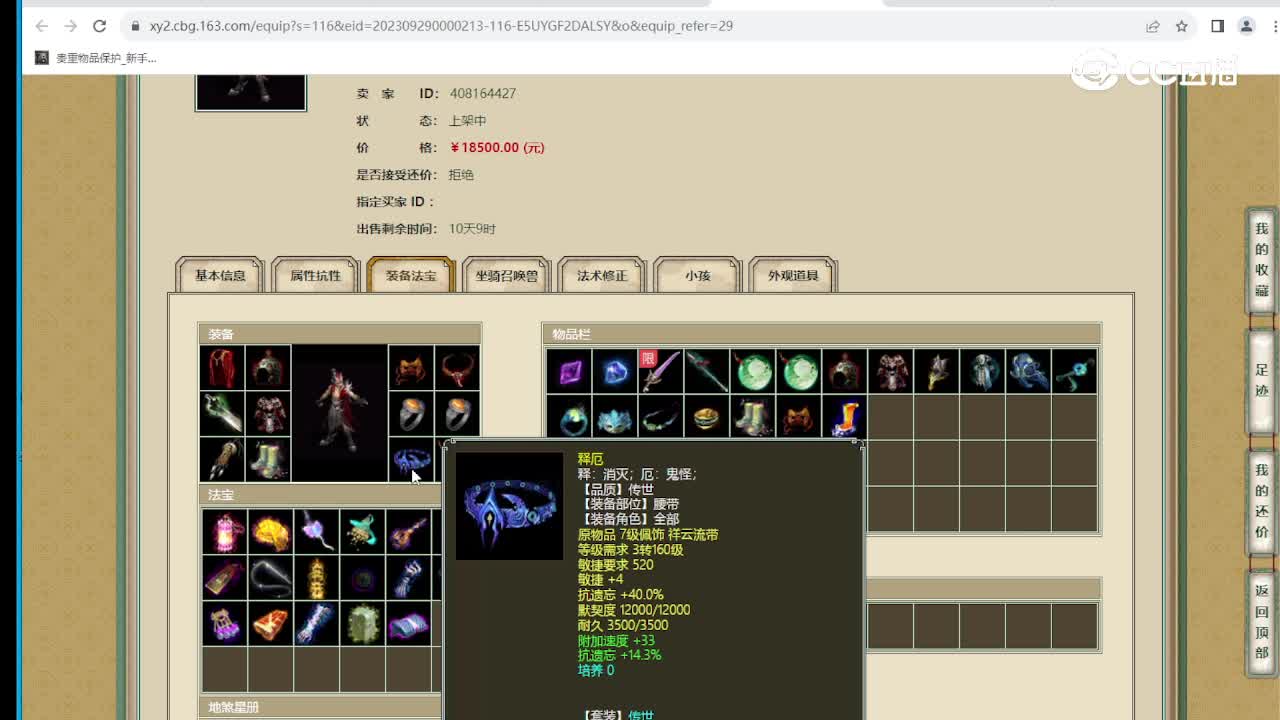
Task: Click the golden cloud treasure in 法宝
Action: (270, 531)
